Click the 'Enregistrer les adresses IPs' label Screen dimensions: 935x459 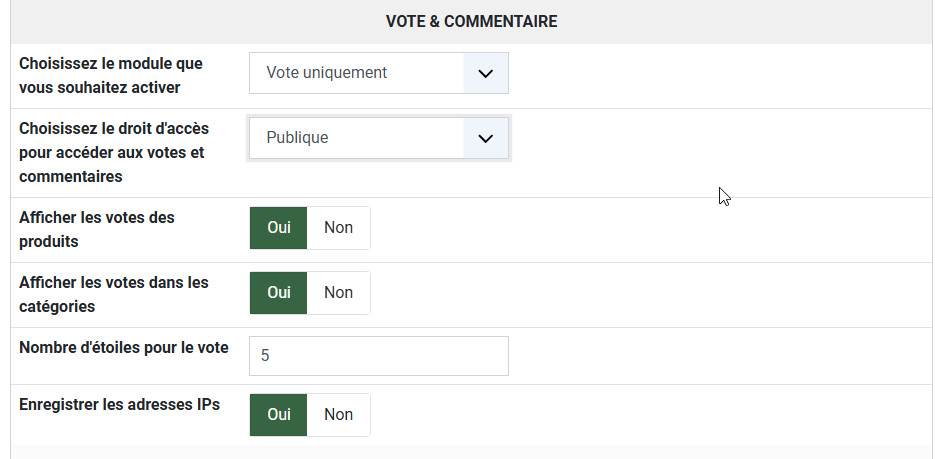pos(119,405)
